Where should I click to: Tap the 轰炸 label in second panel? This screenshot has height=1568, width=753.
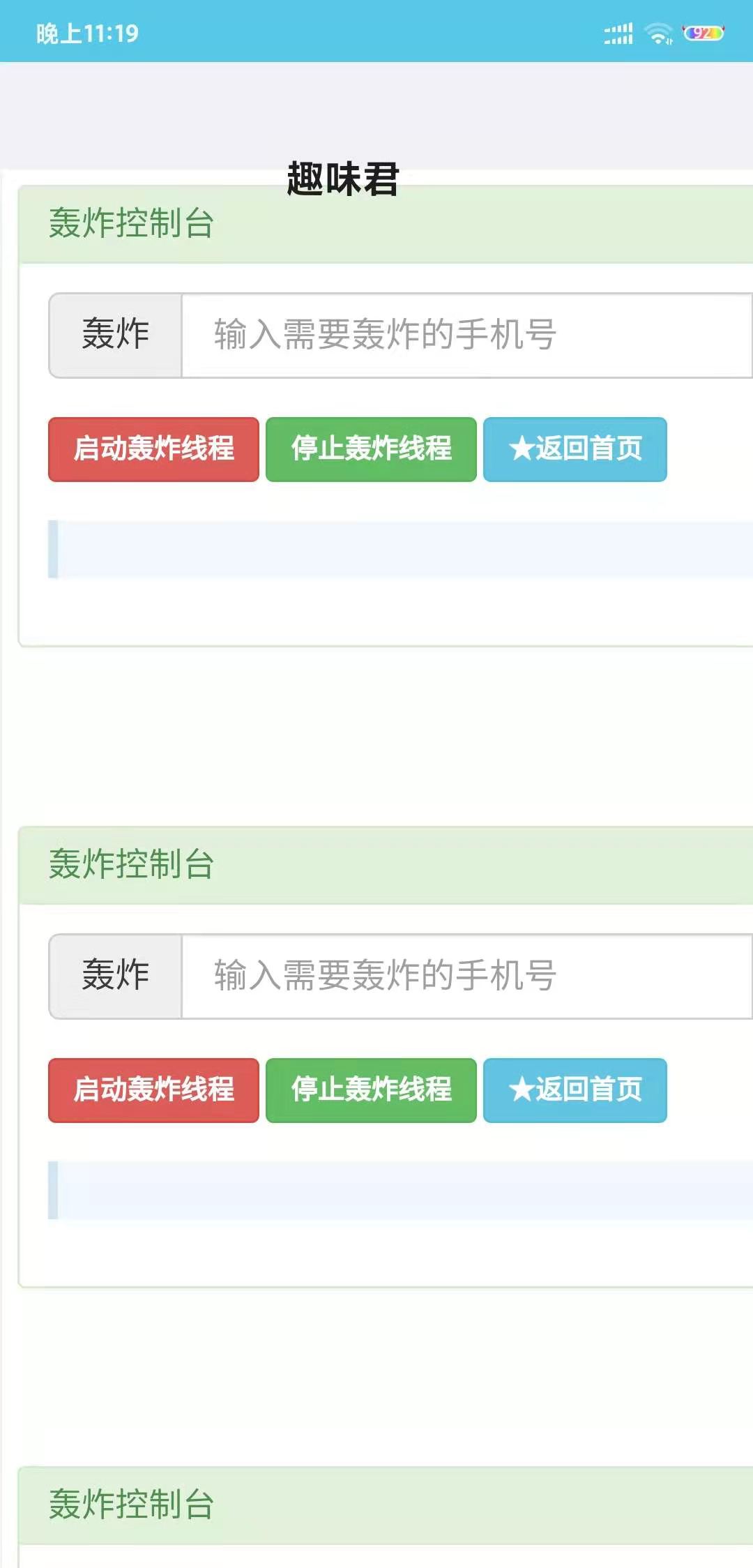pos(116,977)
